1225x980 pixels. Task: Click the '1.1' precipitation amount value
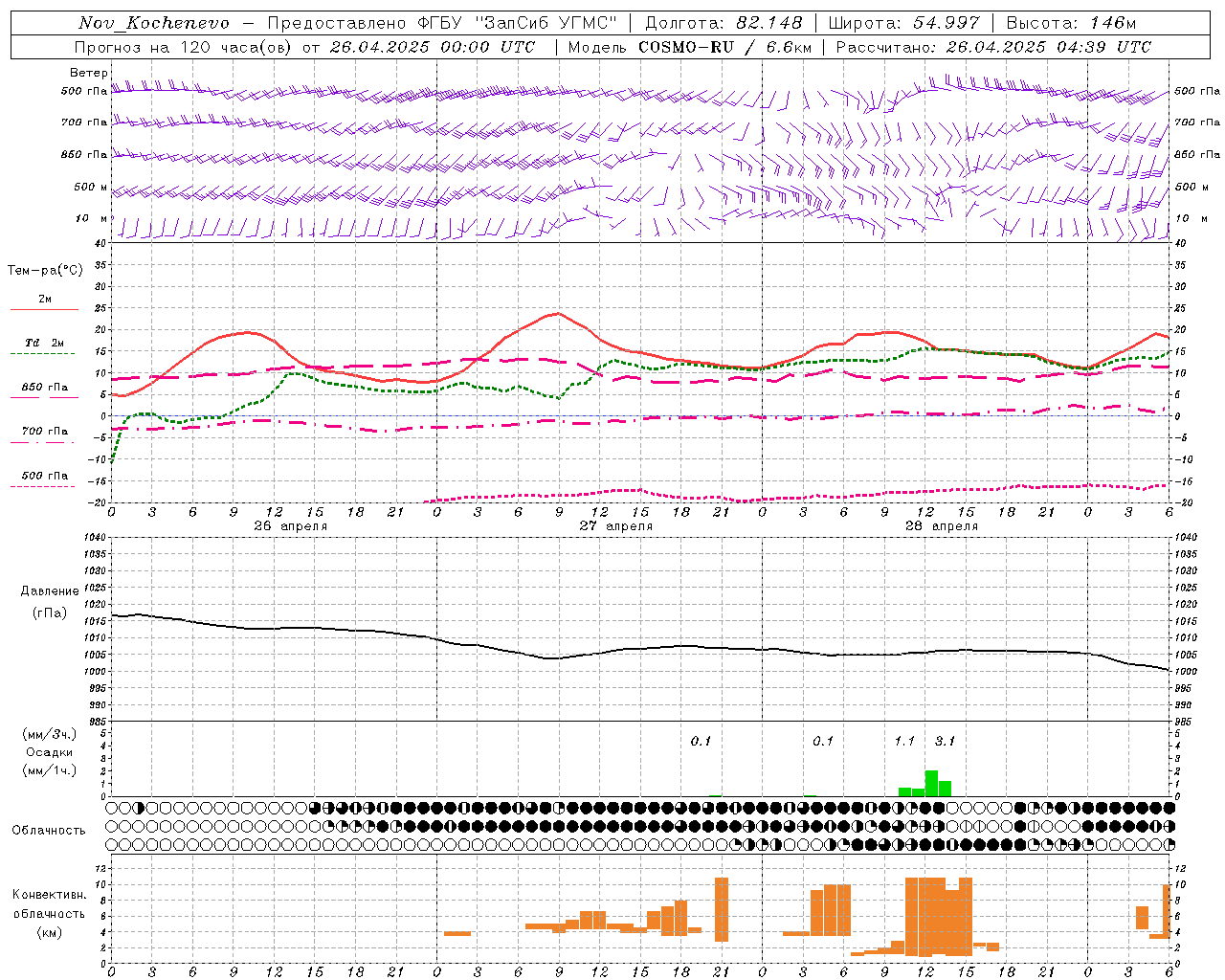pyautogui.click(x=904, y=742)
